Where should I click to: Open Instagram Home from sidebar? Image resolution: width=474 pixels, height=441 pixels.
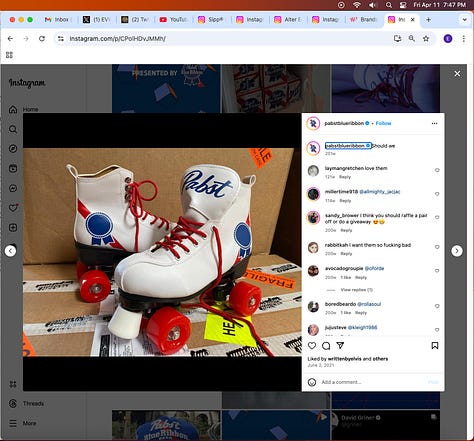pyautogui.click(x=23, y=109)
